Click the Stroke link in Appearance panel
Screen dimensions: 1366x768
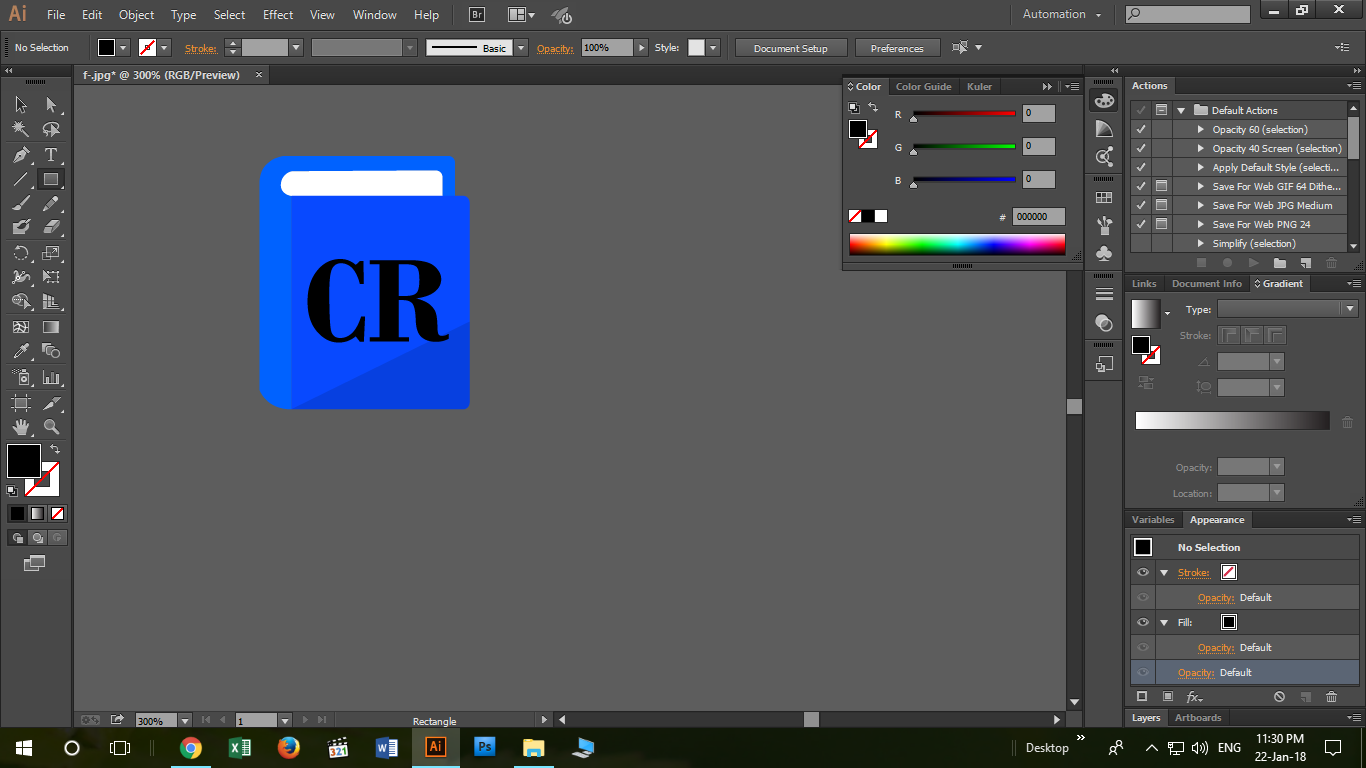click(1193, 573)
